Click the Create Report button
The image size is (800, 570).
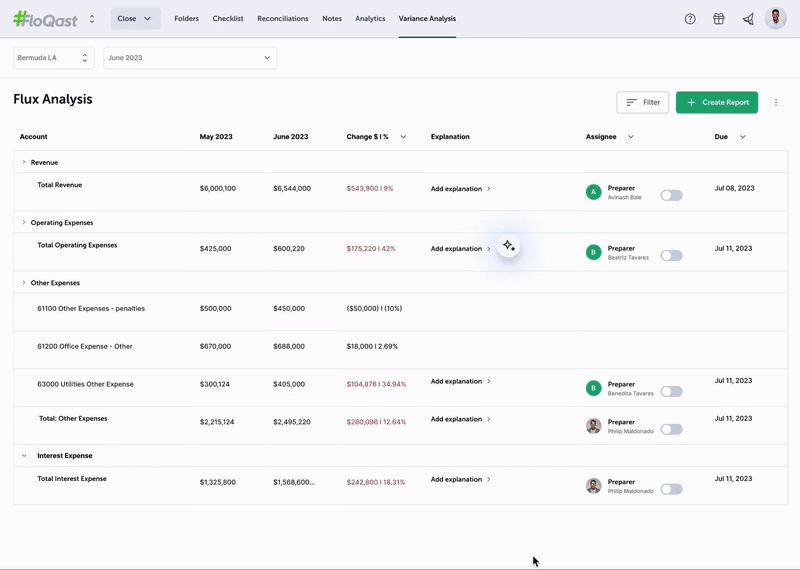pos(717,103)
